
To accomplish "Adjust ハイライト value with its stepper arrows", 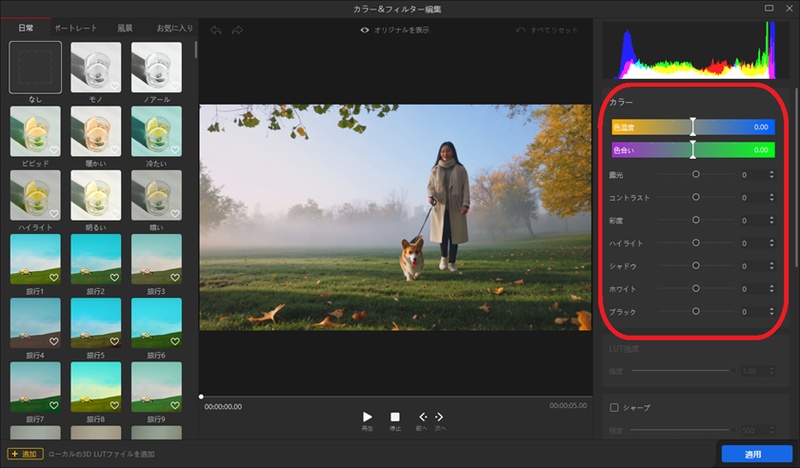I will (771, 243).
